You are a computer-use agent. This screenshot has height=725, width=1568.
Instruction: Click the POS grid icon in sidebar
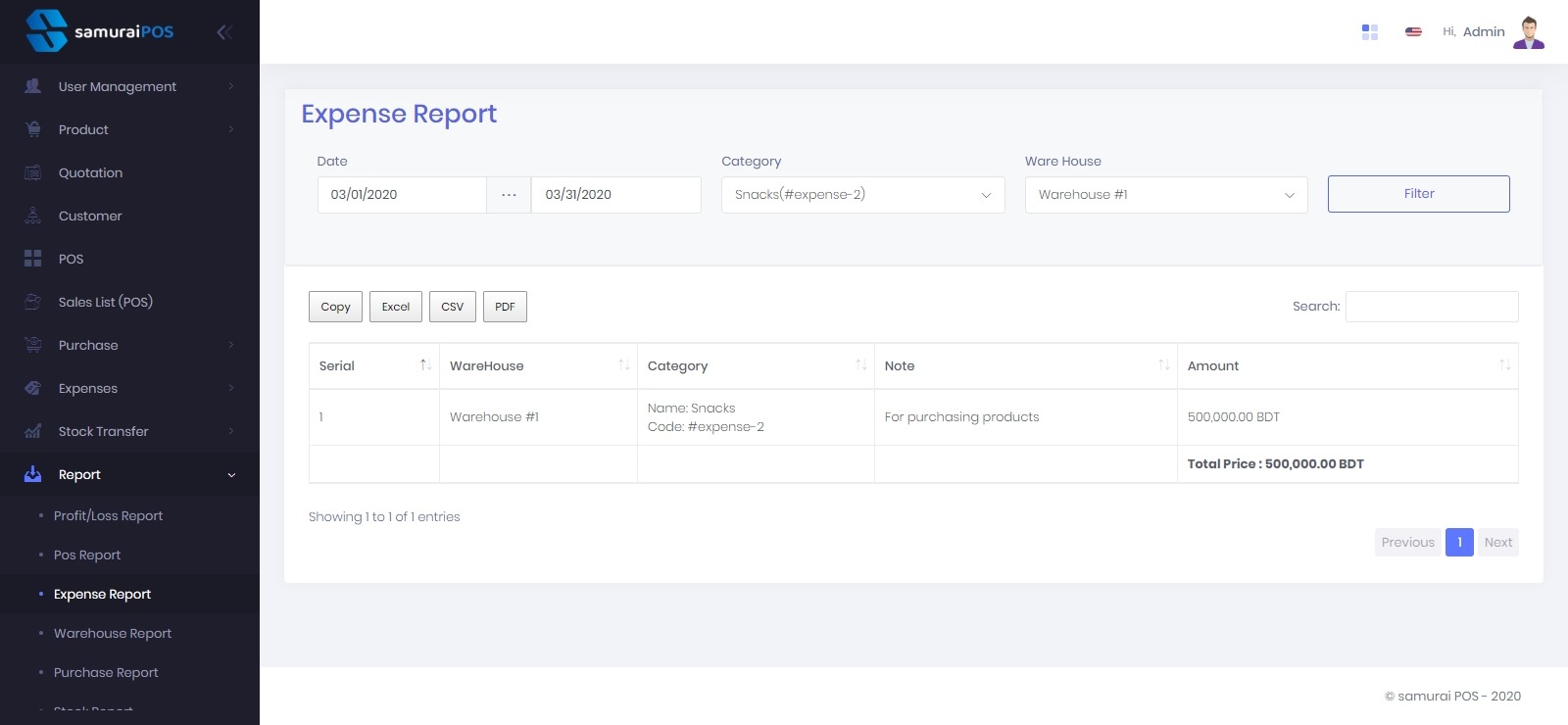[33, 259]
